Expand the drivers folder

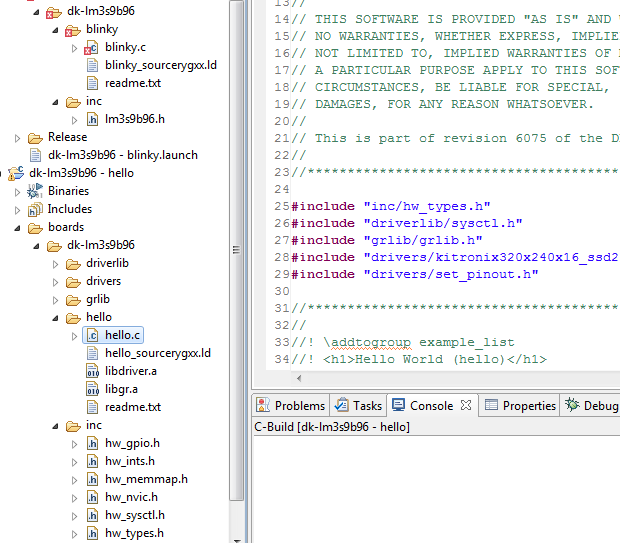pos(55,282)
